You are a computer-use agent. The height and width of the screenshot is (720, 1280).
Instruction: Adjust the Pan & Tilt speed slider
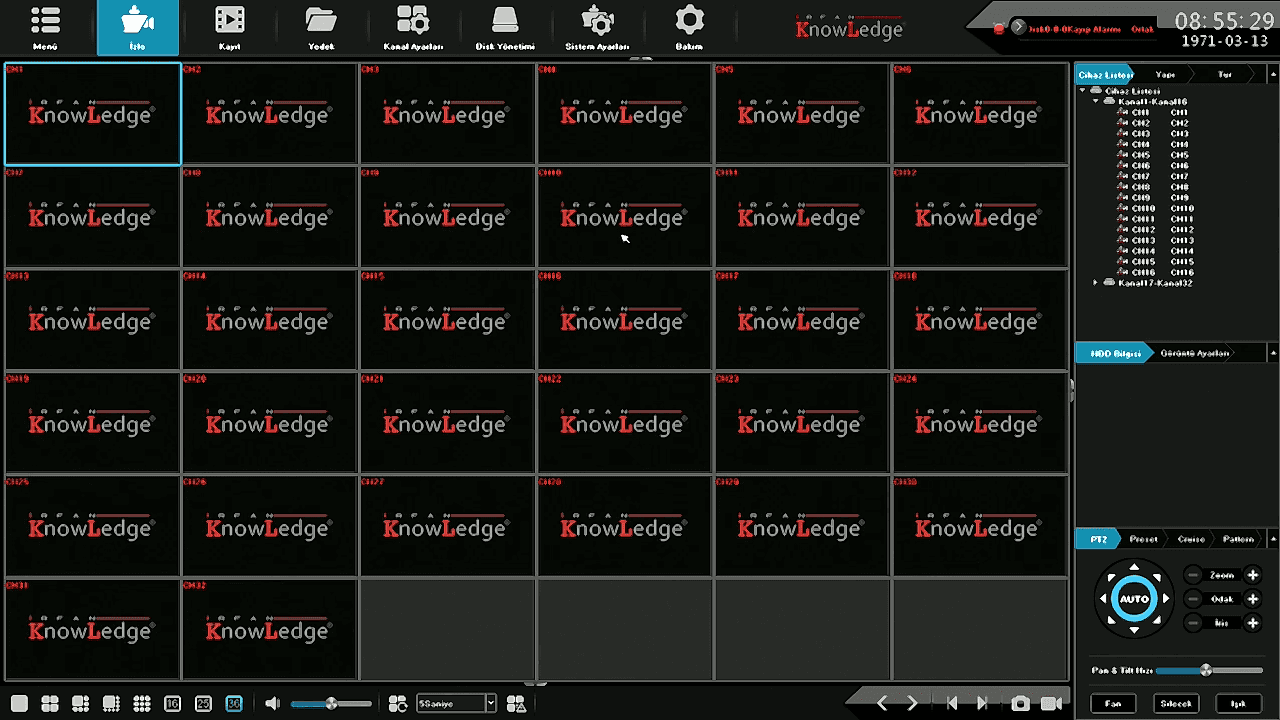coord(1206,670)
